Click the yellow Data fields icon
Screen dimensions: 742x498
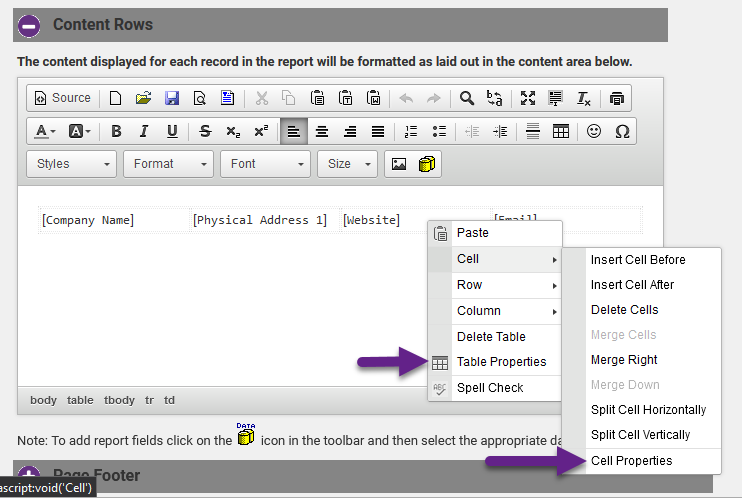click(427, 164)
